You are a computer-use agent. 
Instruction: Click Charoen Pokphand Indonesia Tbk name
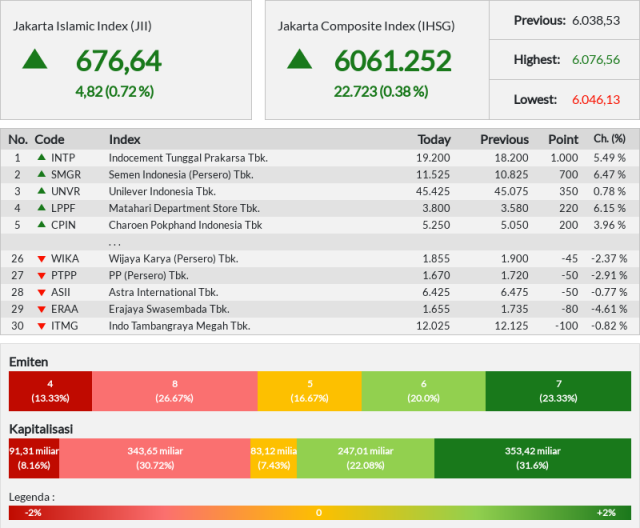[185, 225]
